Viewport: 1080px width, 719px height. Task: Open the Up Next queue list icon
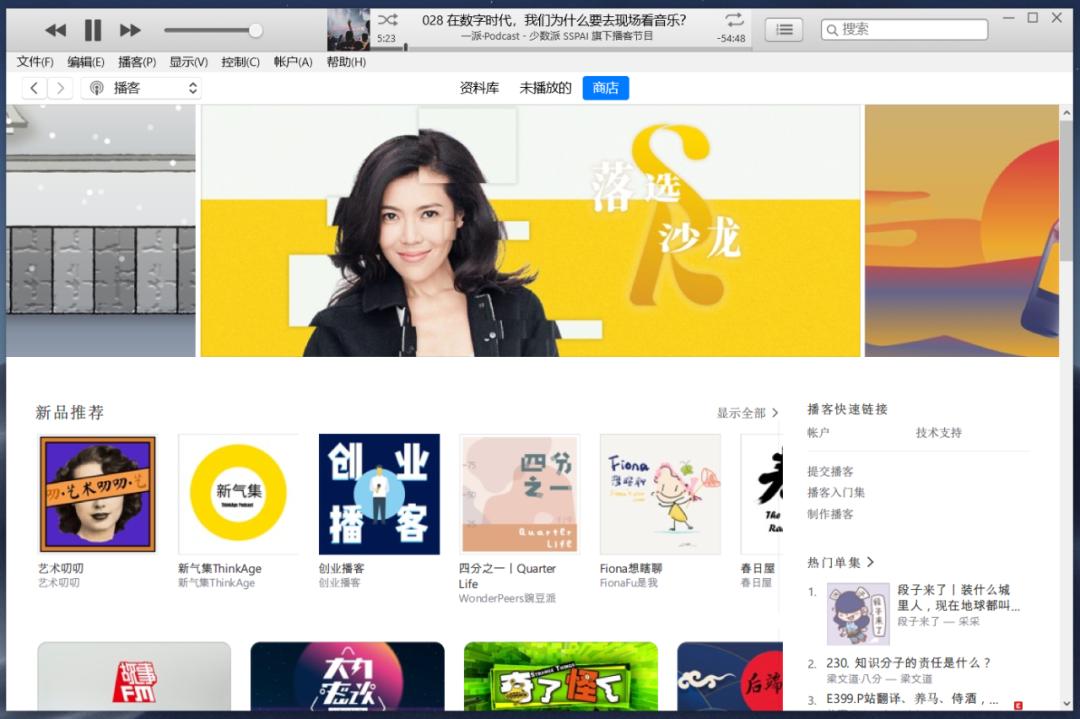coord(784,29)
